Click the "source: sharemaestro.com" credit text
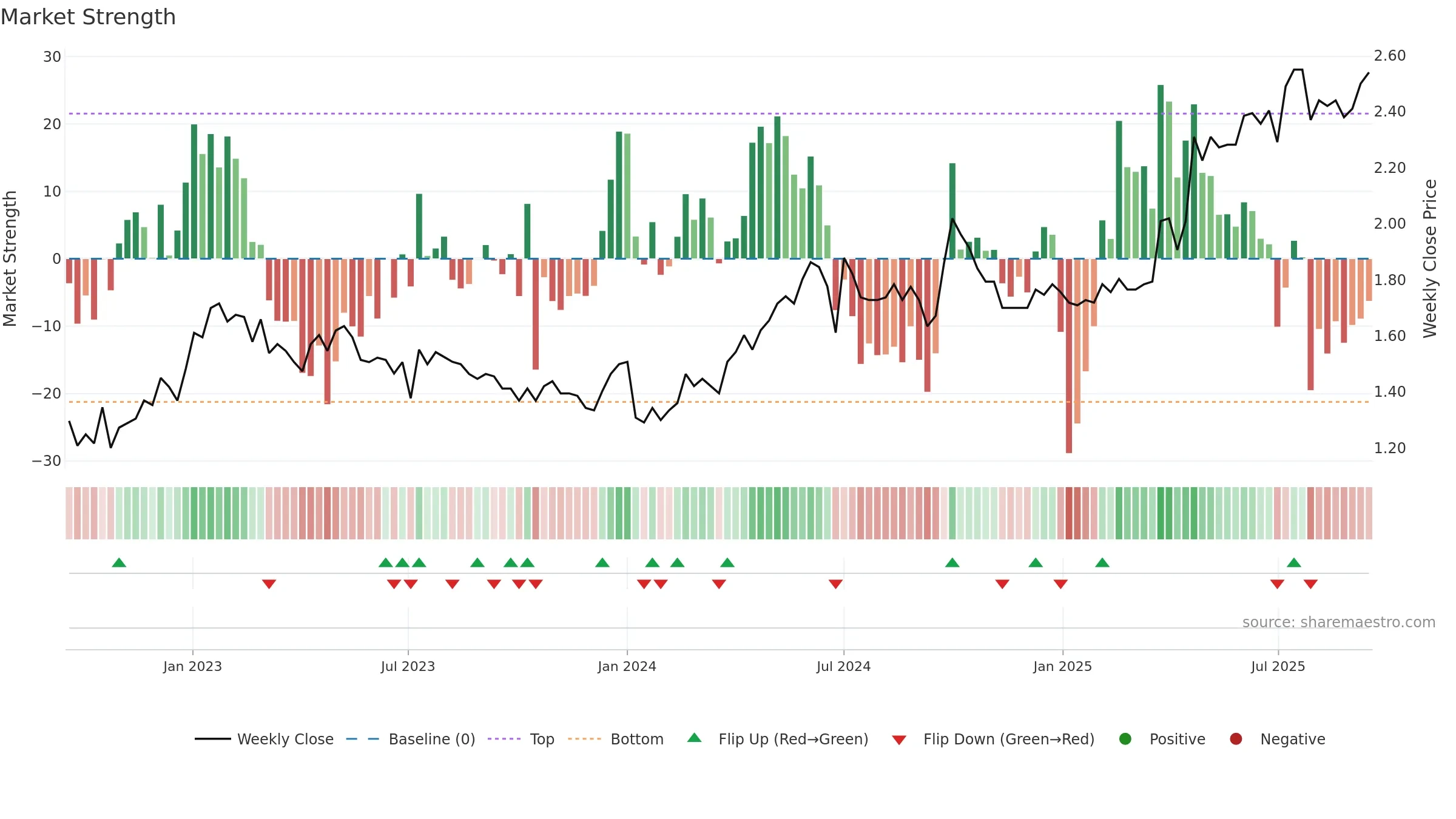The width and height of the screenshot is (1456, 819). coord(1339,622)
